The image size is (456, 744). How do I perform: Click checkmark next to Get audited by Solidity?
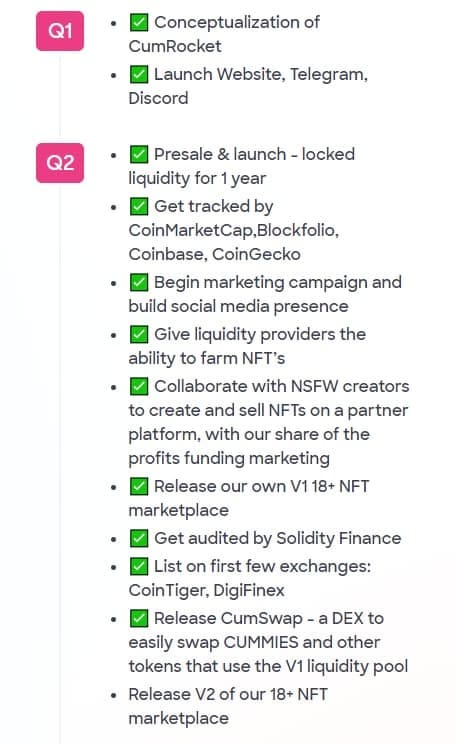pos(139,538)
